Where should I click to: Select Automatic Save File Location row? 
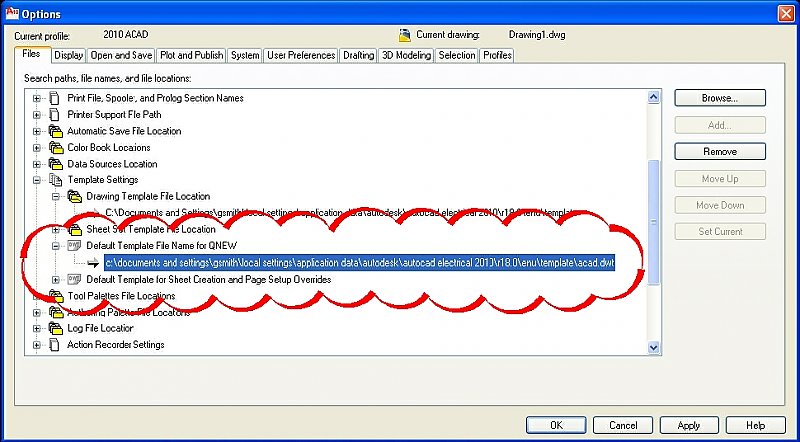(x=124, y=131)
